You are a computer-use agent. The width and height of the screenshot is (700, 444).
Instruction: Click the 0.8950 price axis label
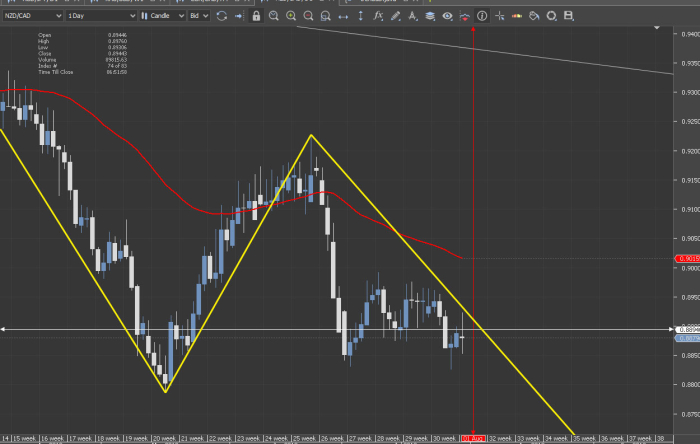pos(690,297)
